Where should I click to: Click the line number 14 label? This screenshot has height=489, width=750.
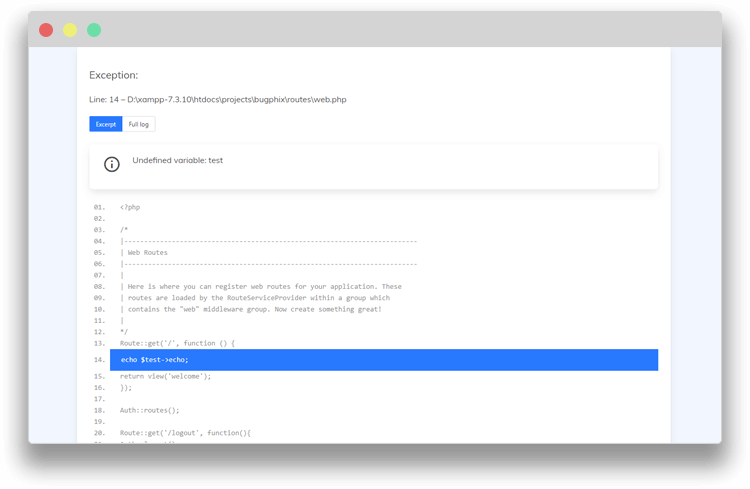click(x=99, y=360)
